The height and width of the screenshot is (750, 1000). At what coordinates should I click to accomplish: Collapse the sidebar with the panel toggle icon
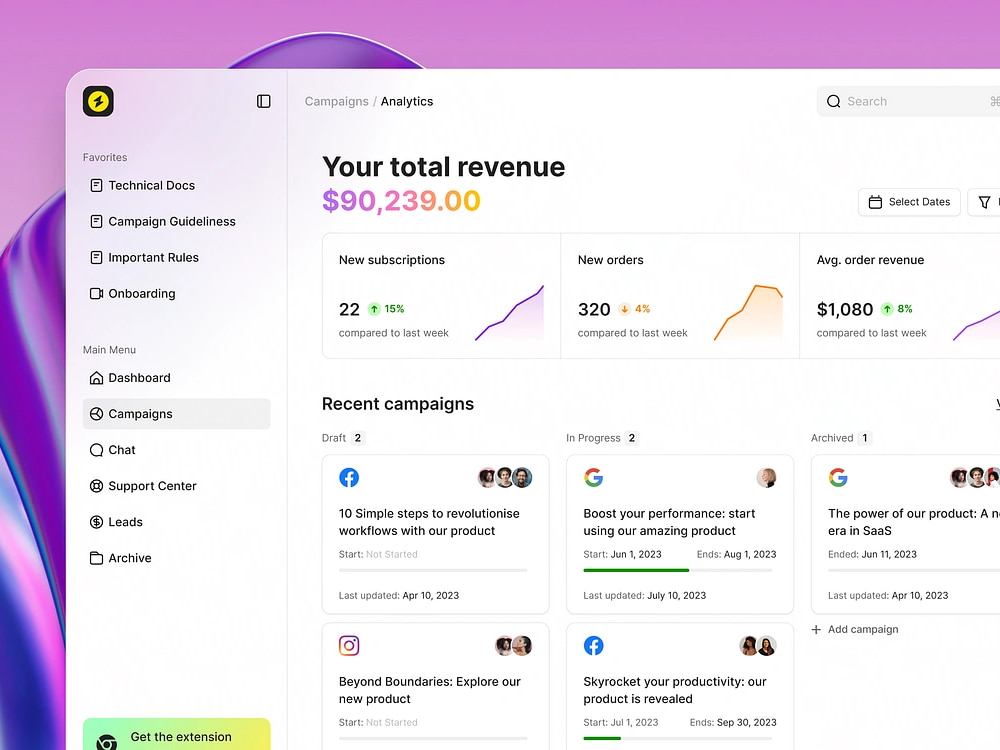(263, 101)
